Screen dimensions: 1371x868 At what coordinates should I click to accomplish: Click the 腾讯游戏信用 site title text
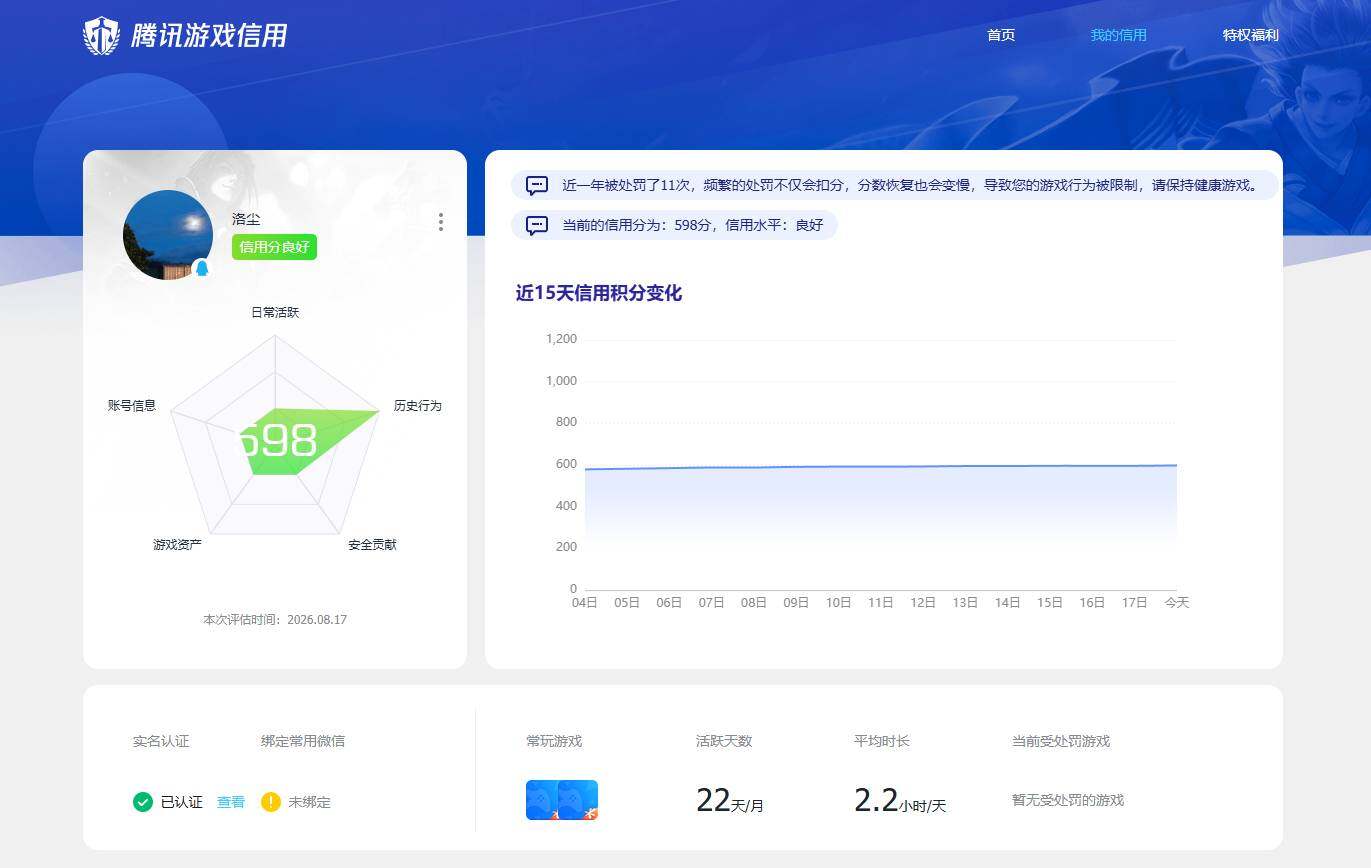(x=209, y=36)
